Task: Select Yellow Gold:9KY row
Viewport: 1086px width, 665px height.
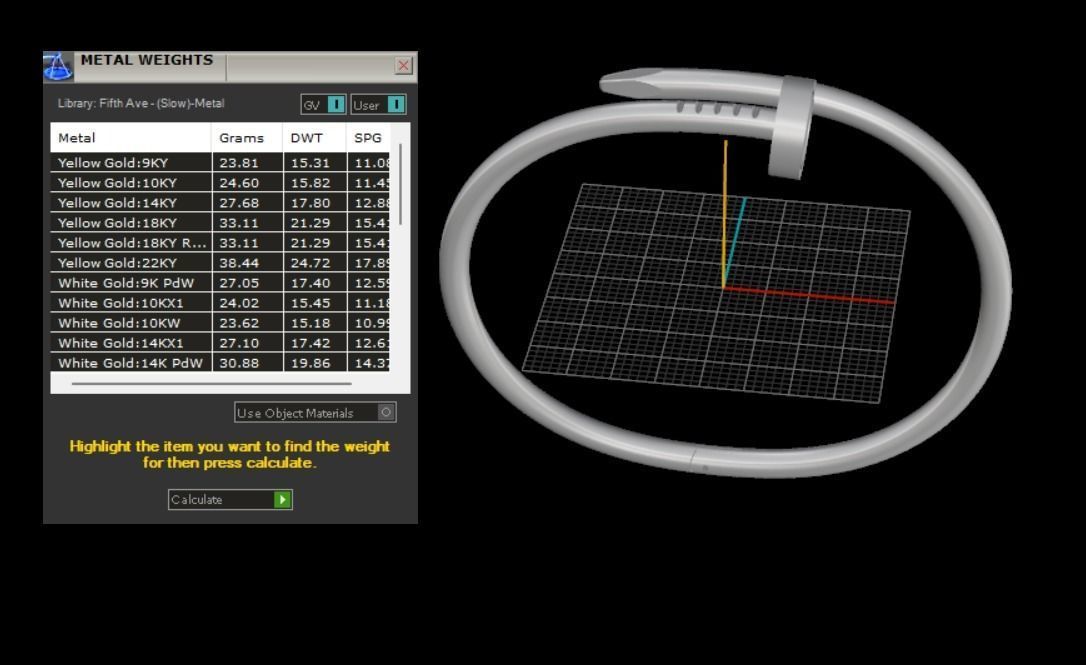Action: [x=220, y=163]
